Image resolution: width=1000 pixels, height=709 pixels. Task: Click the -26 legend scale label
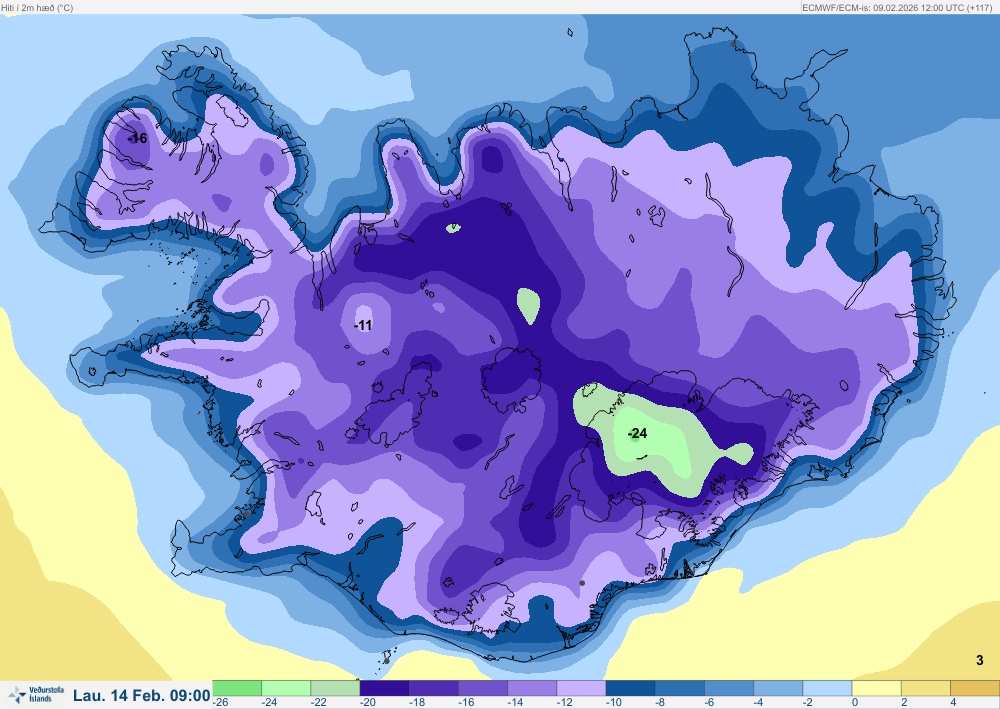coord(220,702)
